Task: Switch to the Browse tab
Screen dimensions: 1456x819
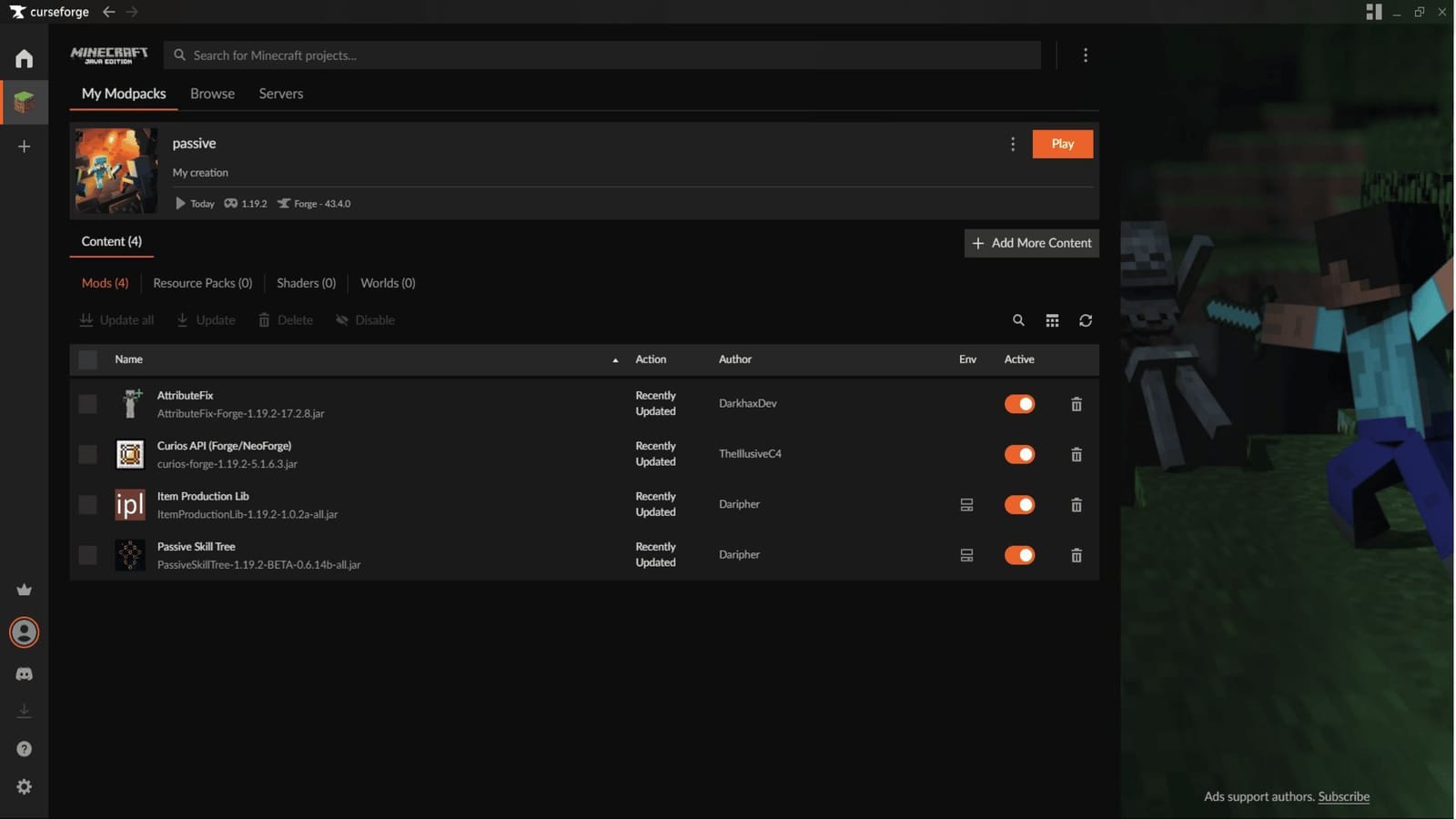Action: point(212,93)
